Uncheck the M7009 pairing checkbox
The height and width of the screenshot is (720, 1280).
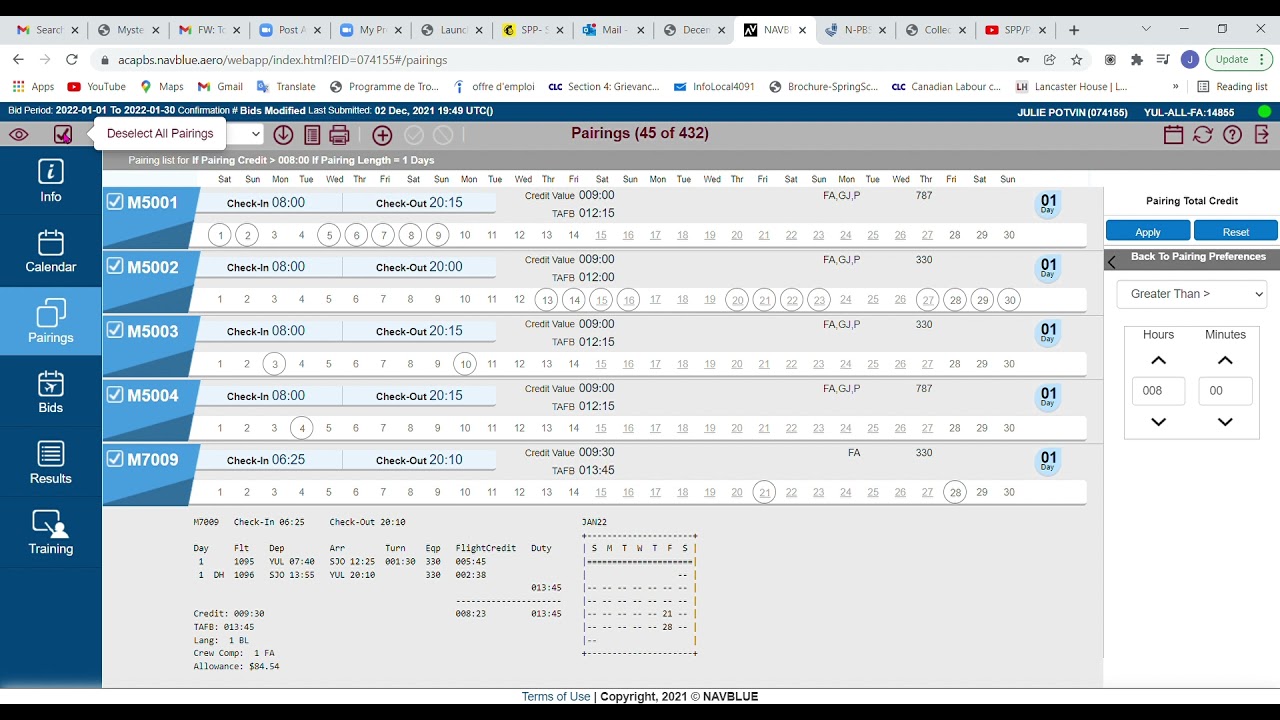click(115, 459)
